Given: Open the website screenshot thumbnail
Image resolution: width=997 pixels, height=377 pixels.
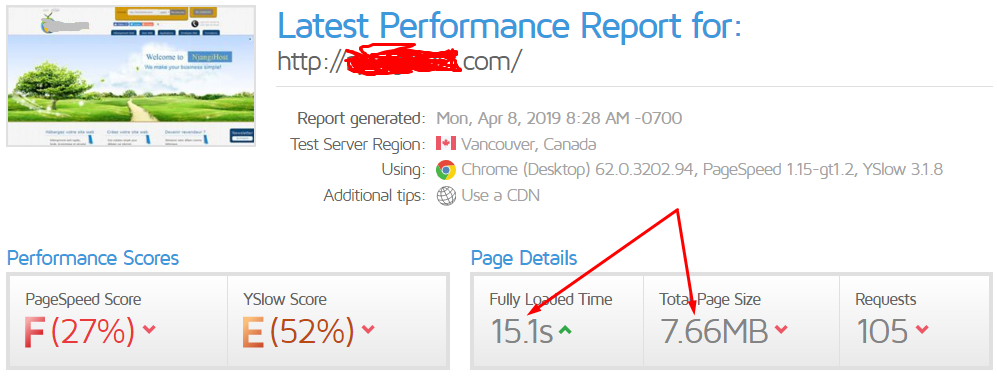Looking at the screenshot, I should pos(131,76).
